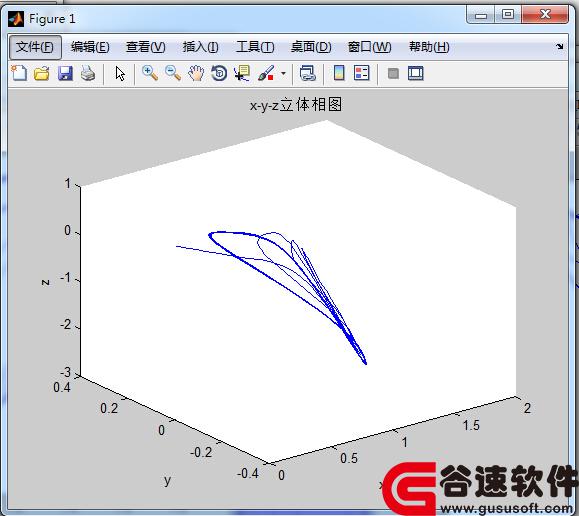Screen dimensions: 579x516
Task: Click the Link Plot icon
Action: [307, 73]
